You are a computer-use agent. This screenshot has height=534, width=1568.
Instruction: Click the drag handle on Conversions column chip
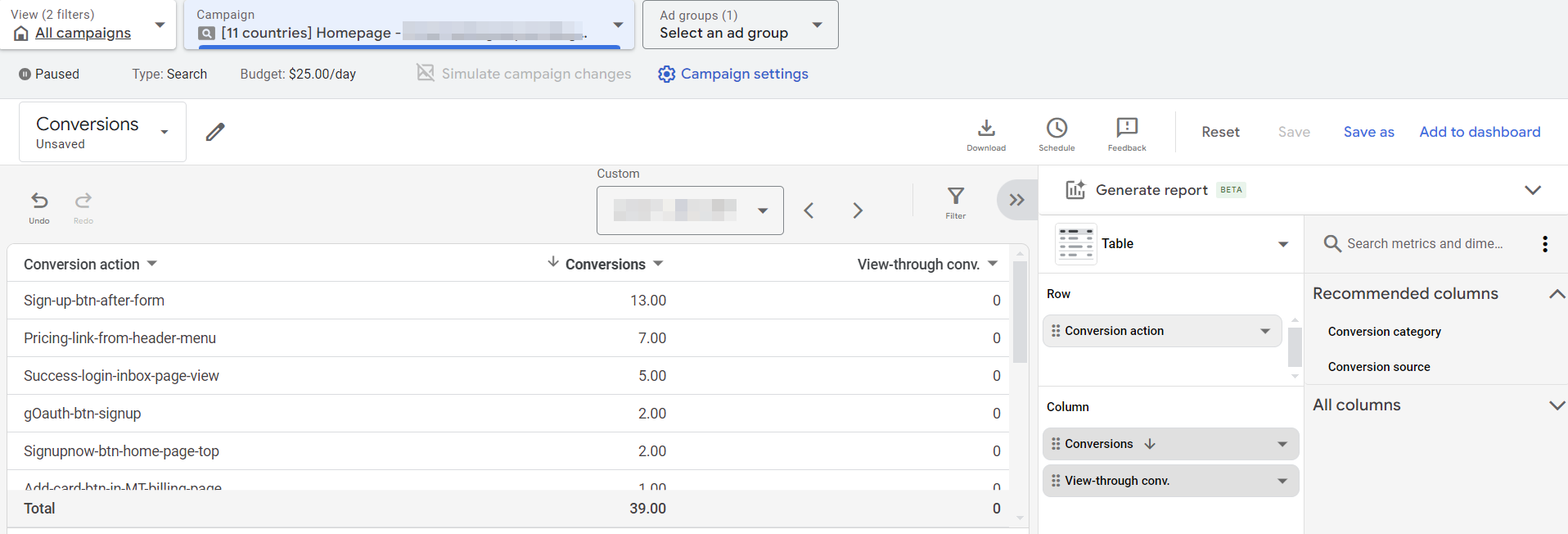pyautogui.click(x=1056, y=444)
